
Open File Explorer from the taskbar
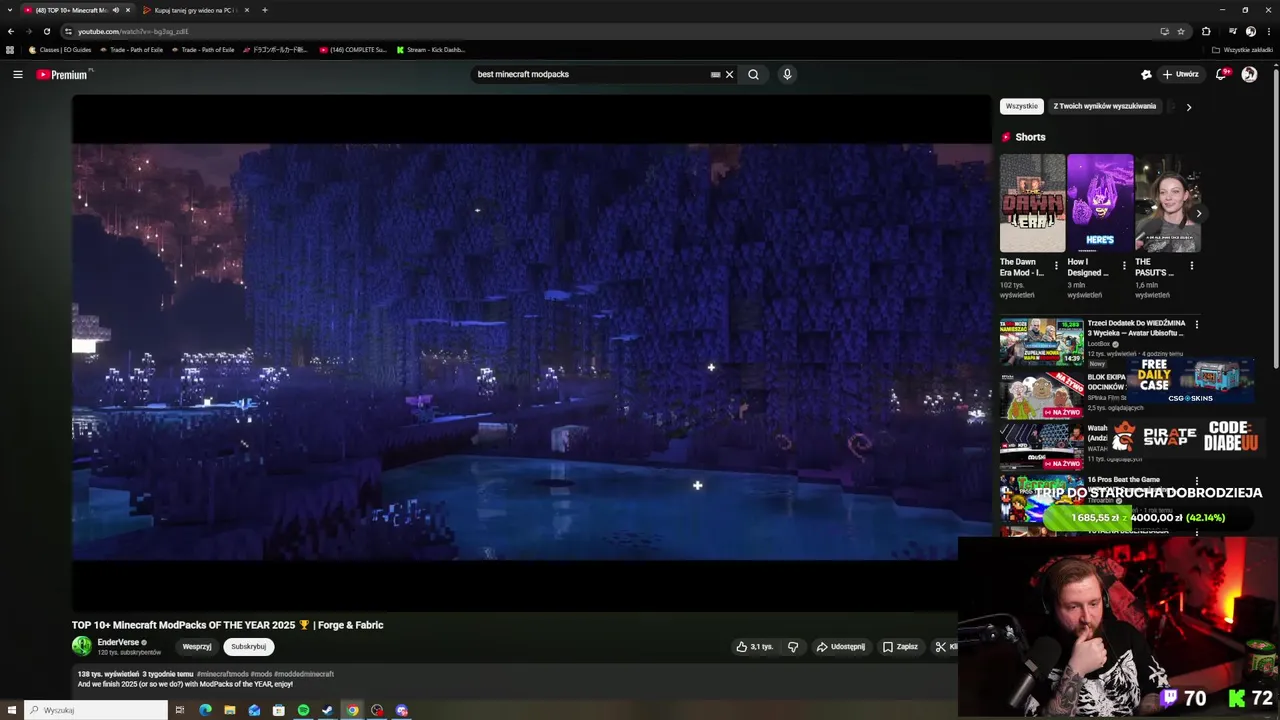point(230,710)
